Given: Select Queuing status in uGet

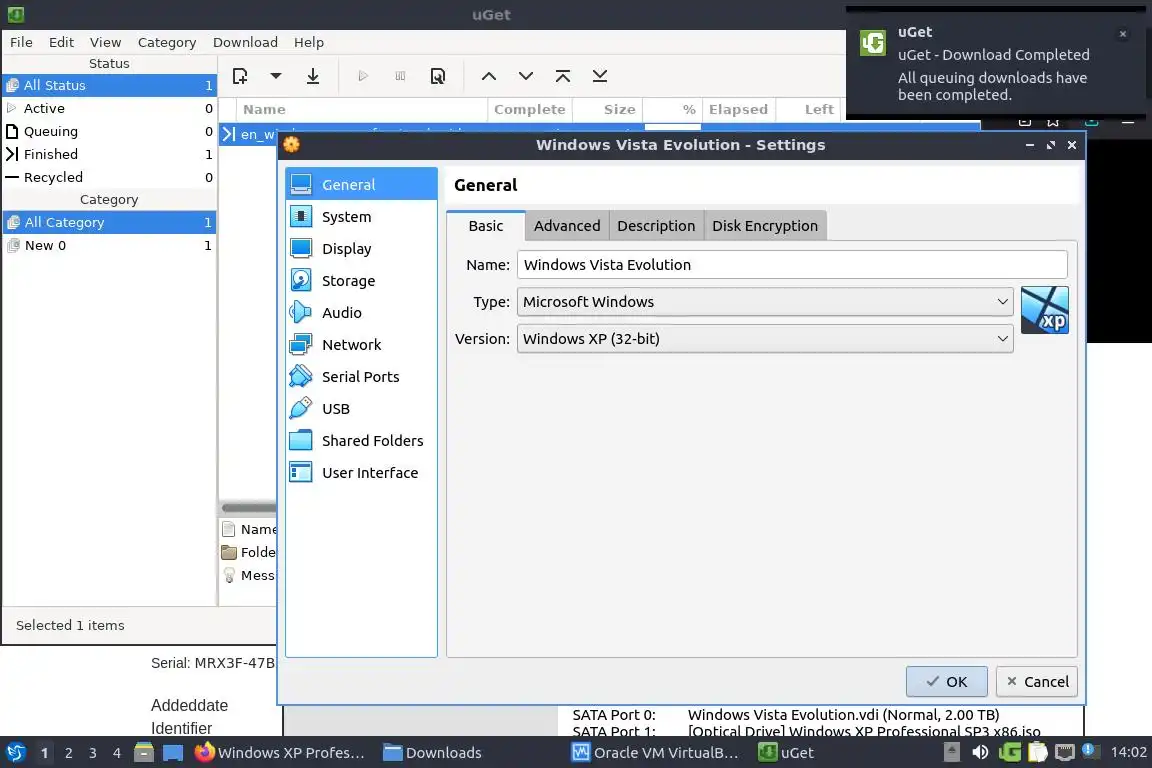Looking at the screenshot, I should 109,131.
